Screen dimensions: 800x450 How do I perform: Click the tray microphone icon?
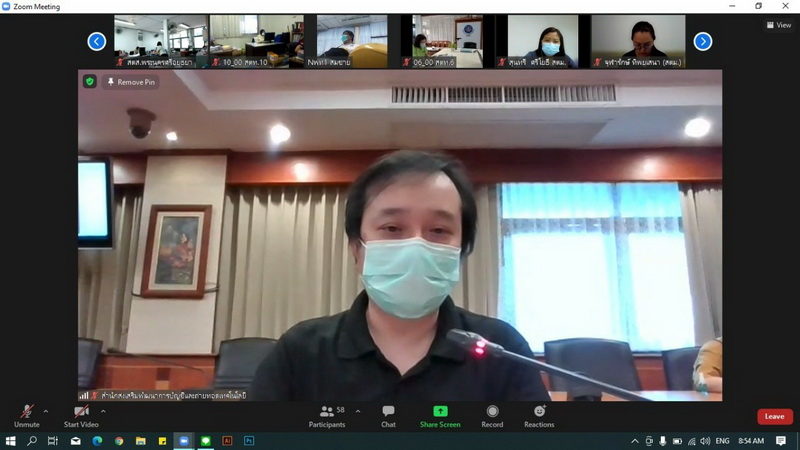coord(663,441)
